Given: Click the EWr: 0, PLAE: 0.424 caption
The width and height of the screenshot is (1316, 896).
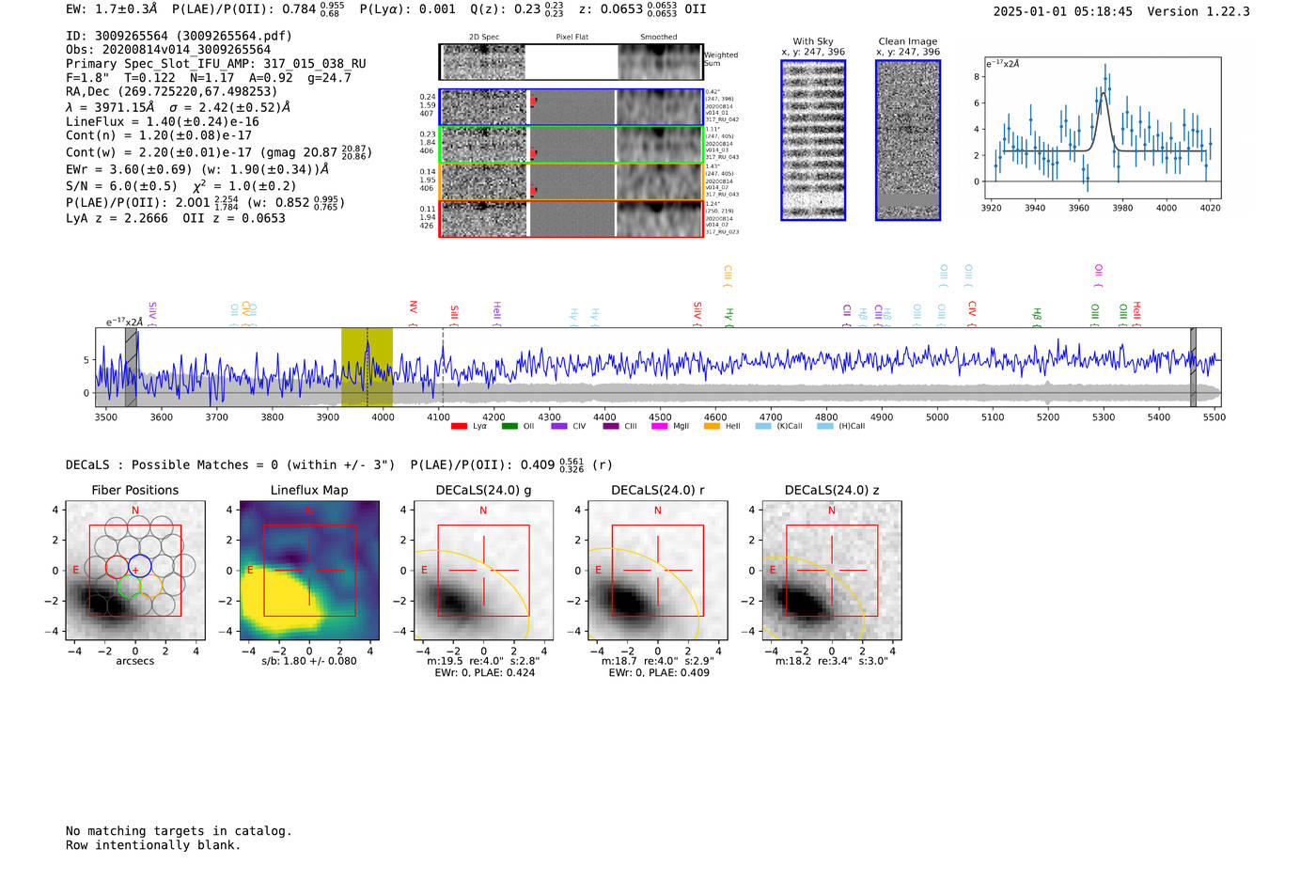Looking at the screenshot, I should tap(485, 672).
